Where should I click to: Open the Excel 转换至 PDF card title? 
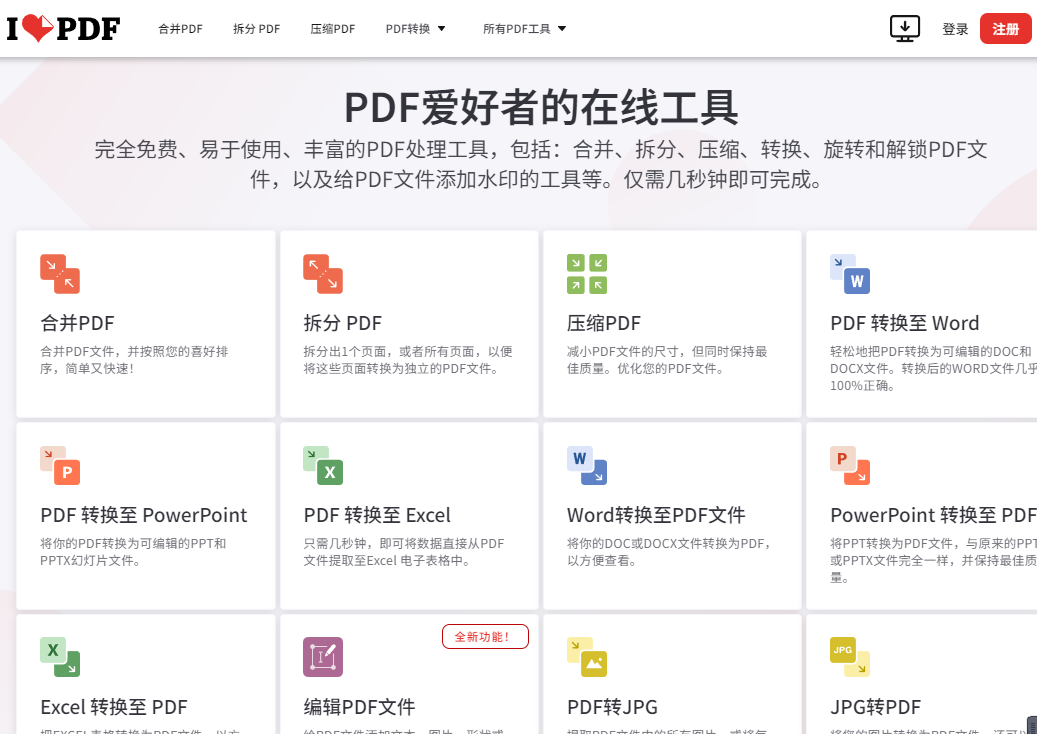114,707
